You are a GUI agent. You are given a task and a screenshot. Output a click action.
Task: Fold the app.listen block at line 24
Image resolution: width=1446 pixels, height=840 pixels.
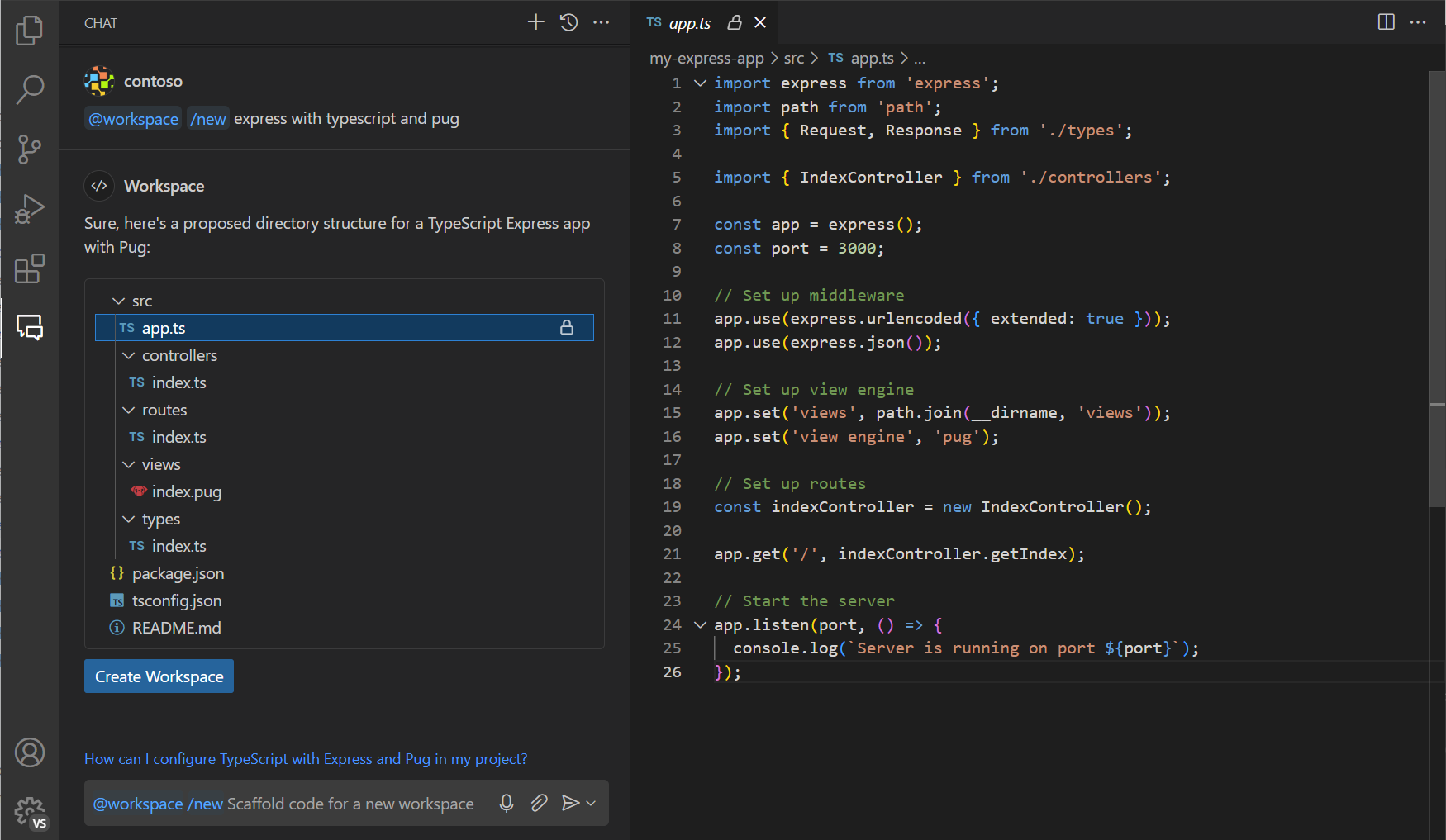[x=700, y=624]
